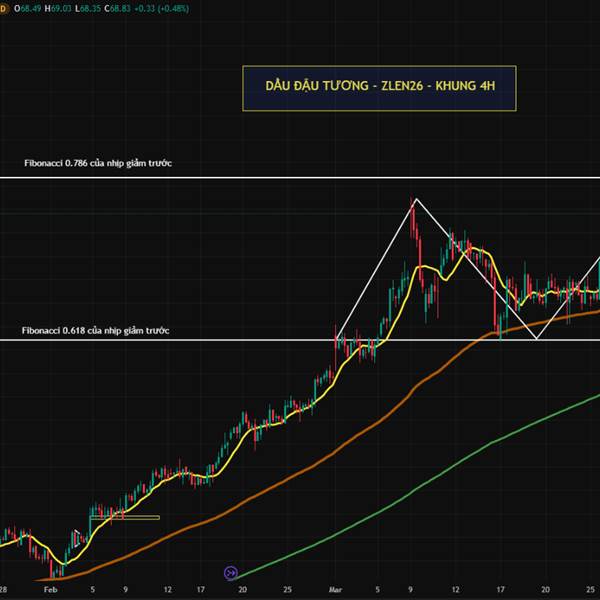
Task: Select the title box DẦU ĐẬU TƯƠNG - ZLEN26
Action: pyautogui.click(x=379, y=88)
